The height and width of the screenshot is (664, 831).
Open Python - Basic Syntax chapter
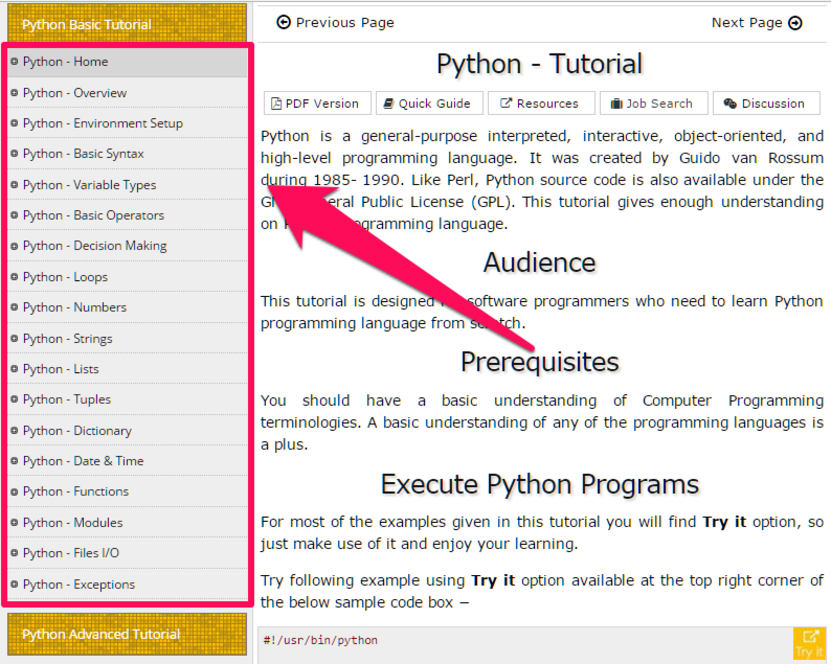(x=128, y=154)
